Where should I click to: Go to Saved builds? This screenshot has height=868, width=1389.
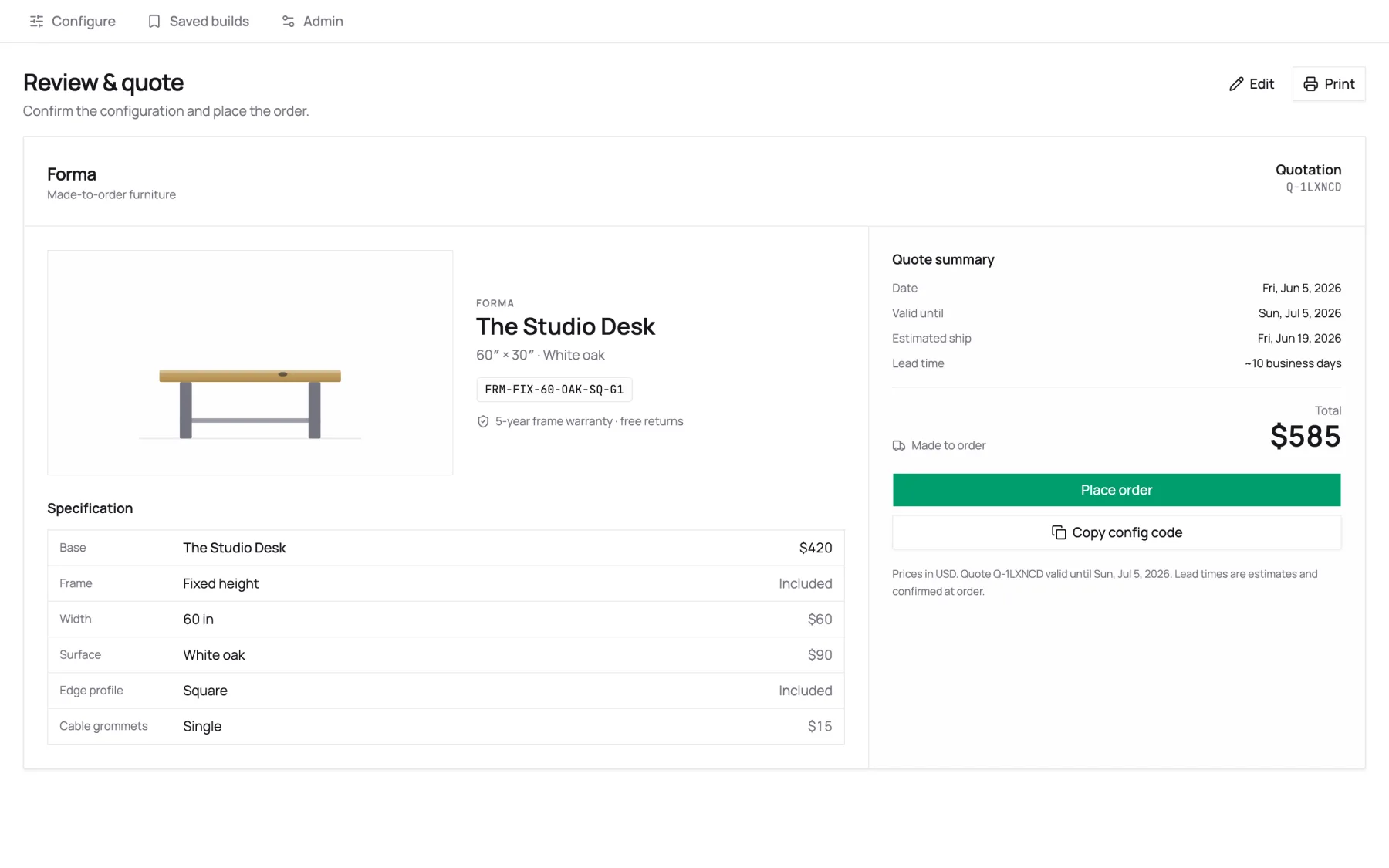[x=198, y=22]
